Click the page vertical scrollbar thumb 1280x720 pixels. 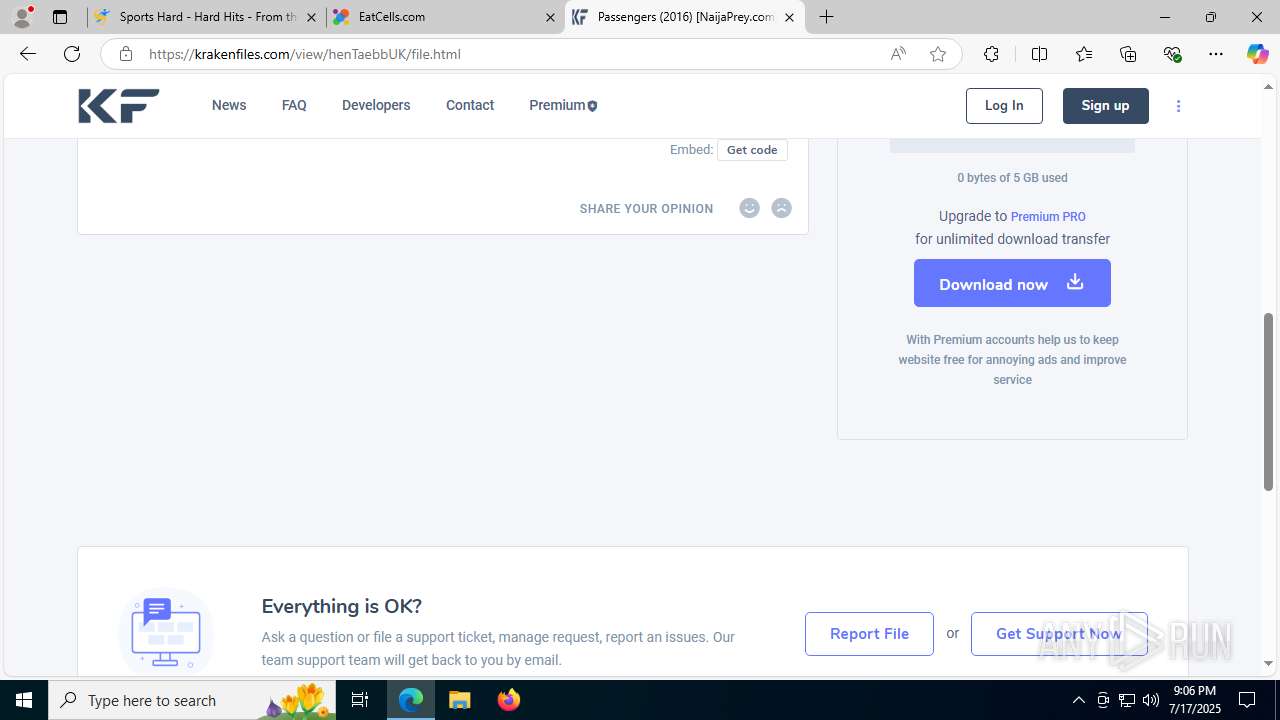pos(1269,402)
